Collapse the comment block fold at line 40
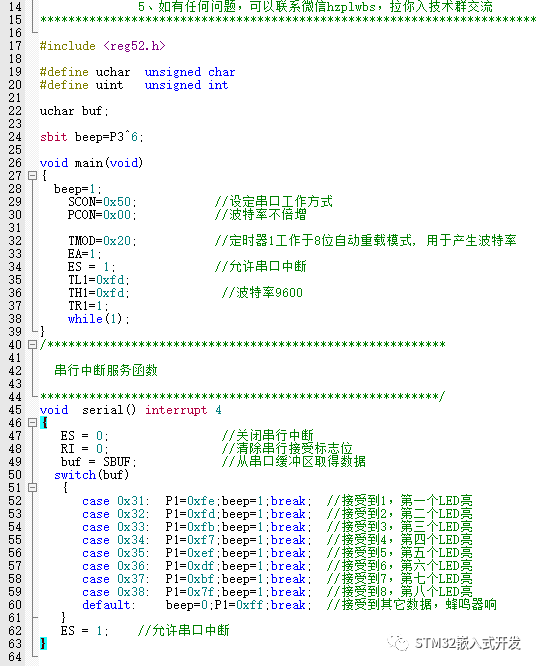 point(32,344)
